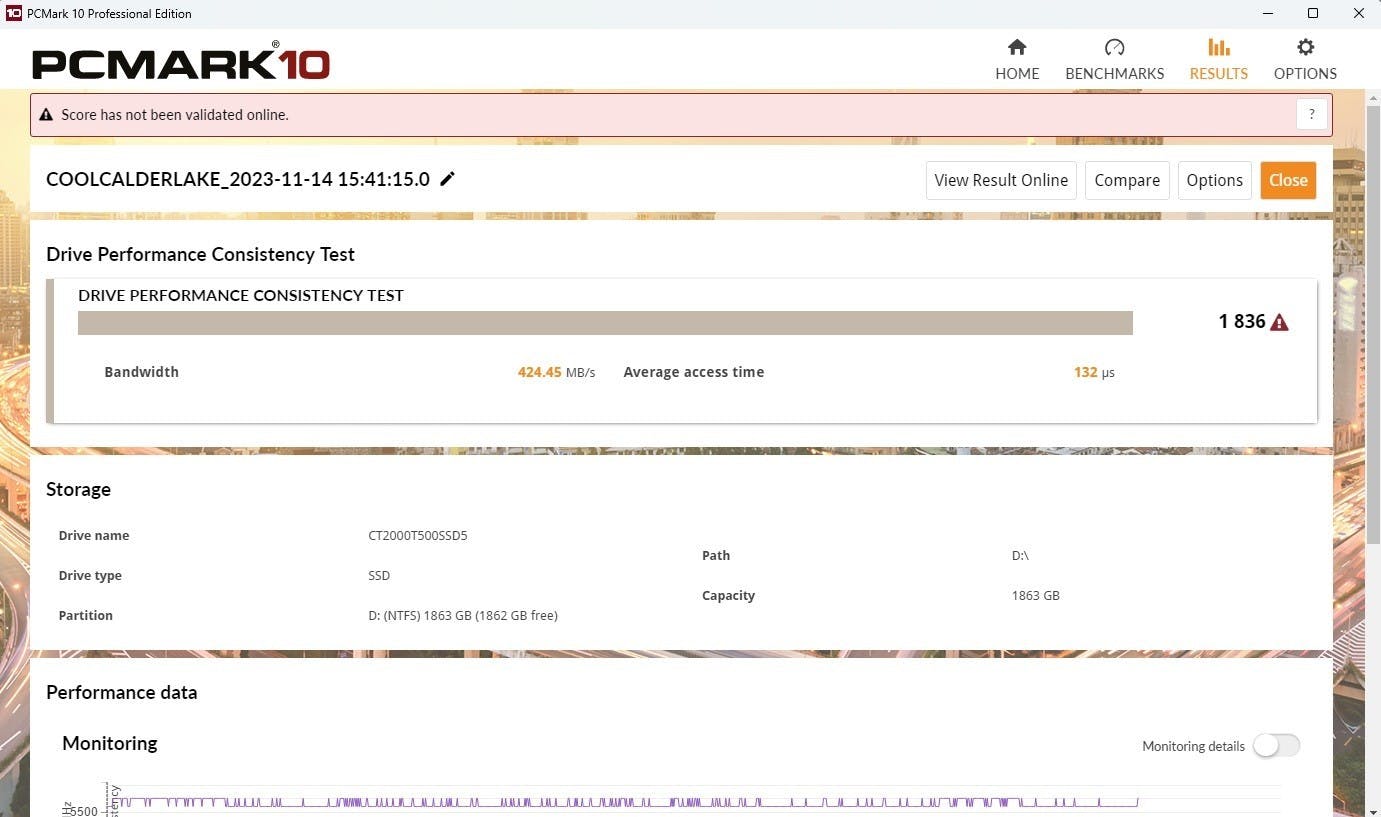The height and width of the screenshot is (817, 1381).
Task: Click the question mark help button
Action: (1312, 114)
